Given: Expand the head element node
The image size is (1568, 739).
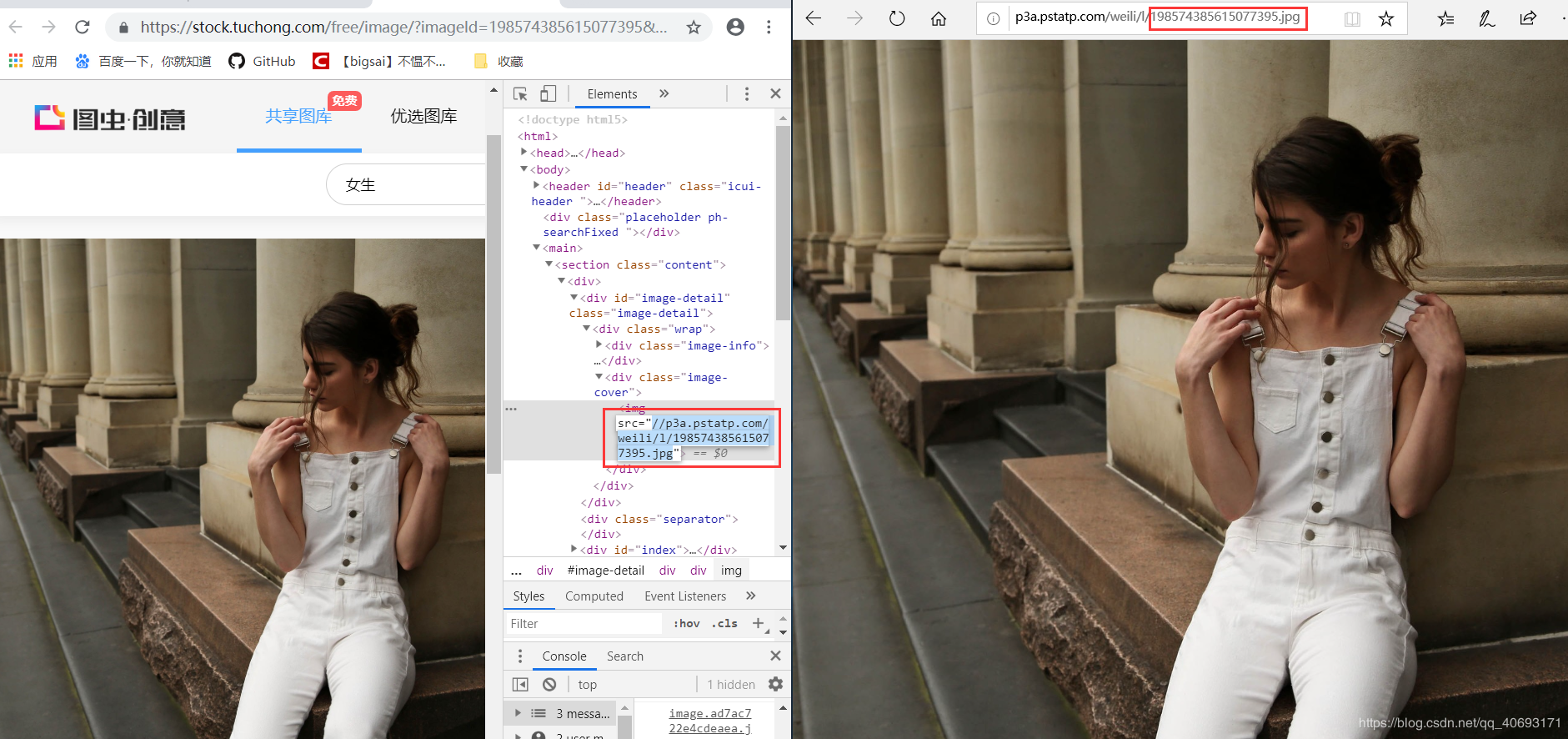Looking at the screenshot, I should (x=524, y=152).
